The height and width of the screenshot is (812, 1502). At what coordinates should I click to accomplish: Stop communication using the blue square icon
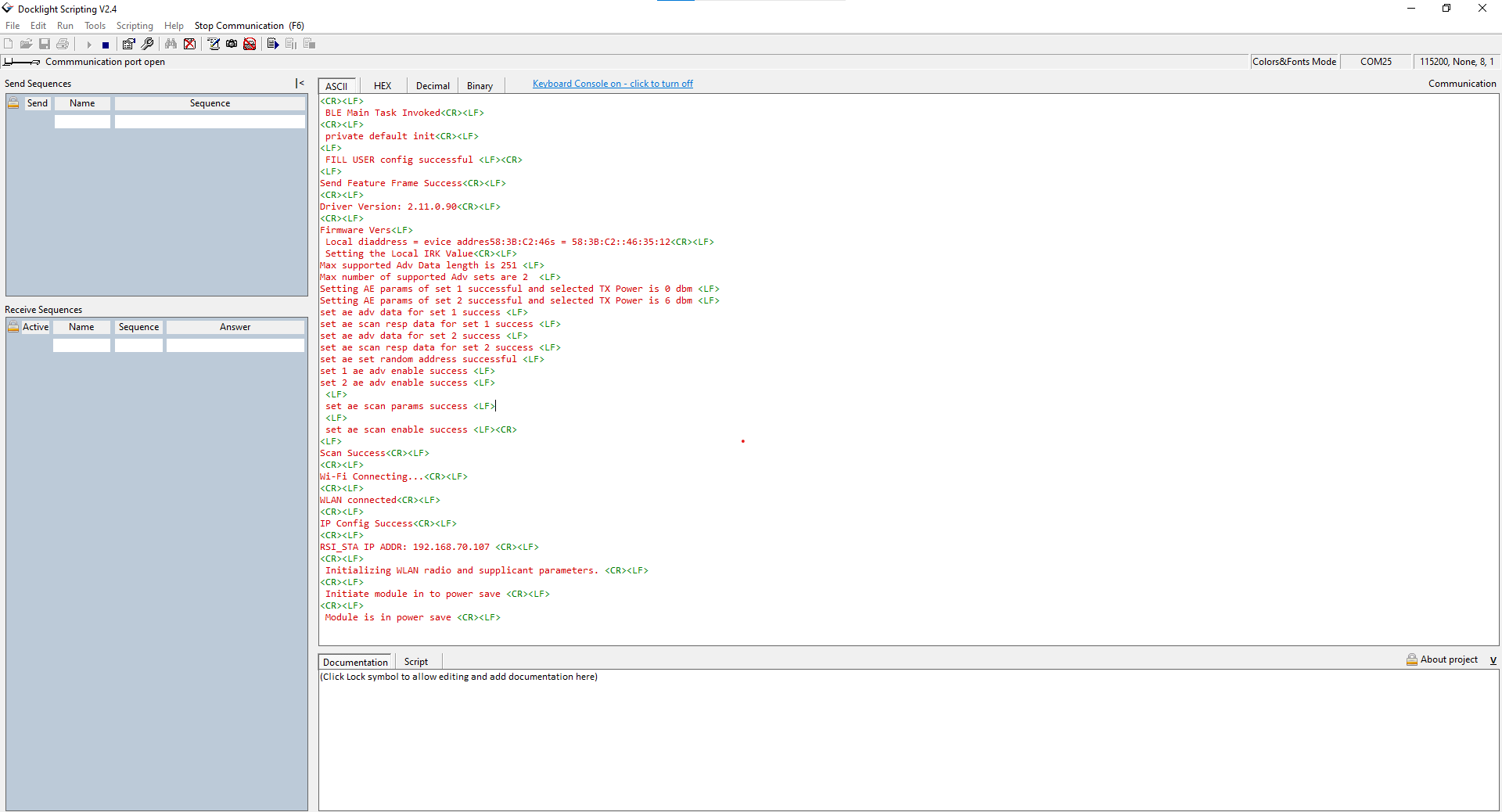106,45
